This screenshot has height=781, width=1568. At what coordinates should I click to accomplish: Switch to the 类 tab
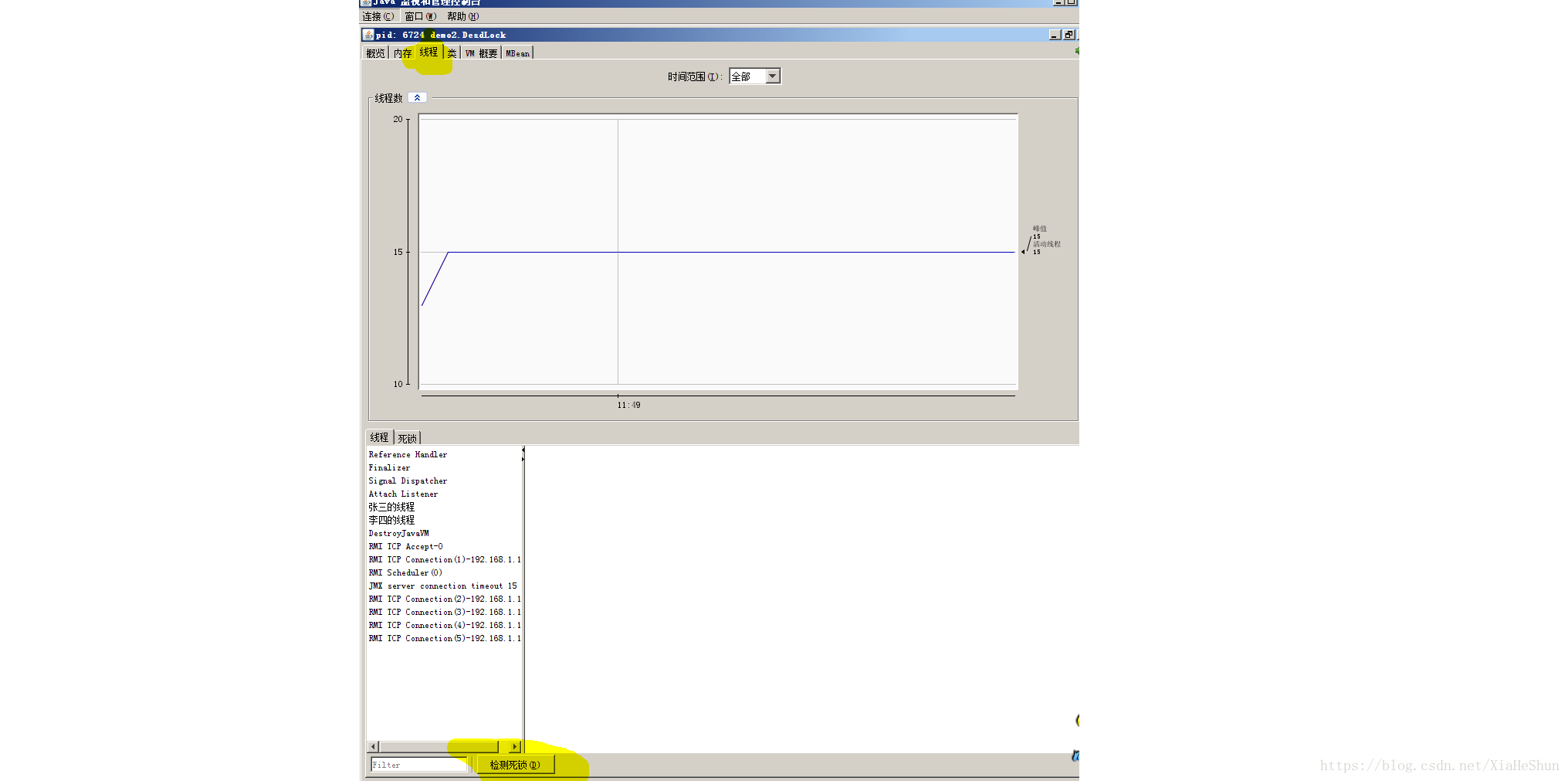[452, 53]
